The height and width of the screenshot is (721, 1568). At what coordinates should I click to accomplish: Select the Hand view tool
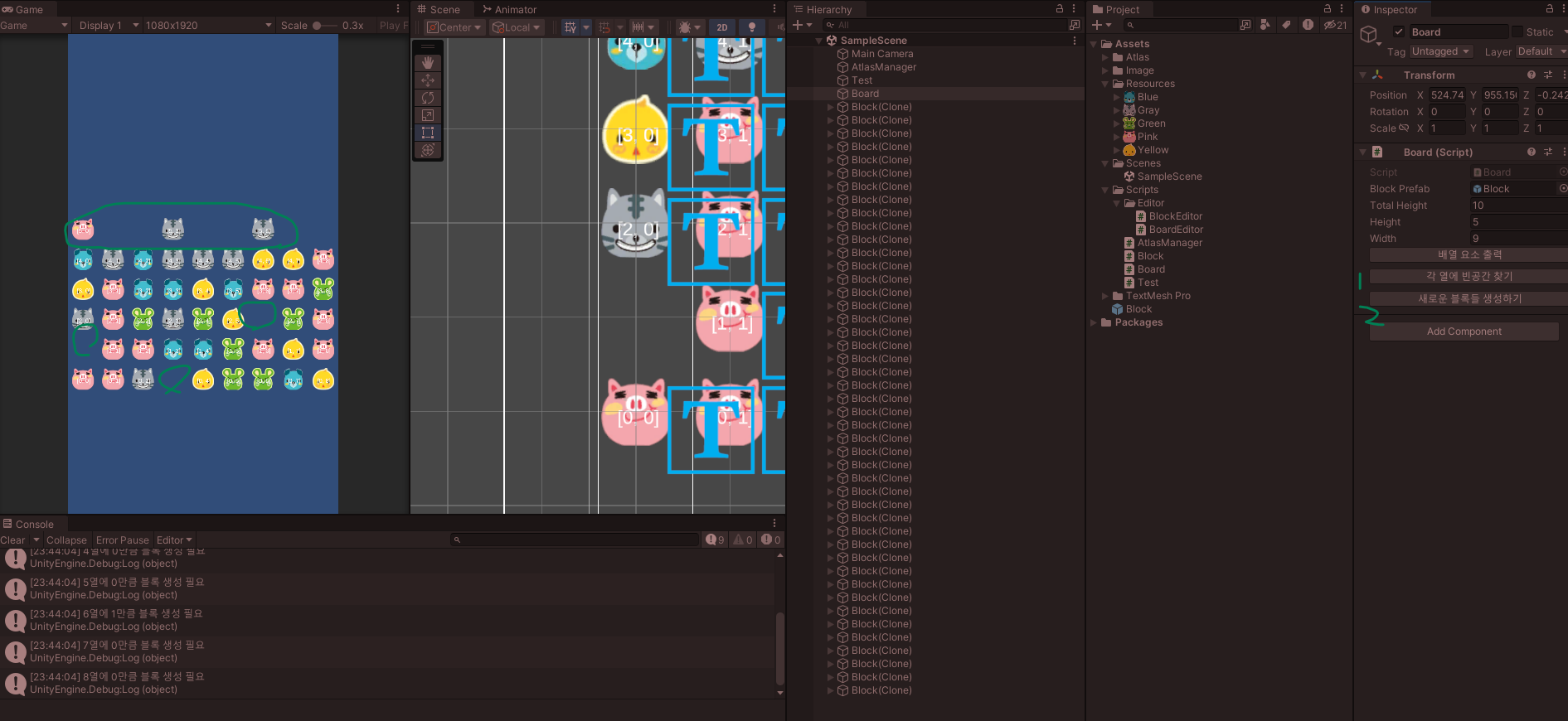coord(428,63)
